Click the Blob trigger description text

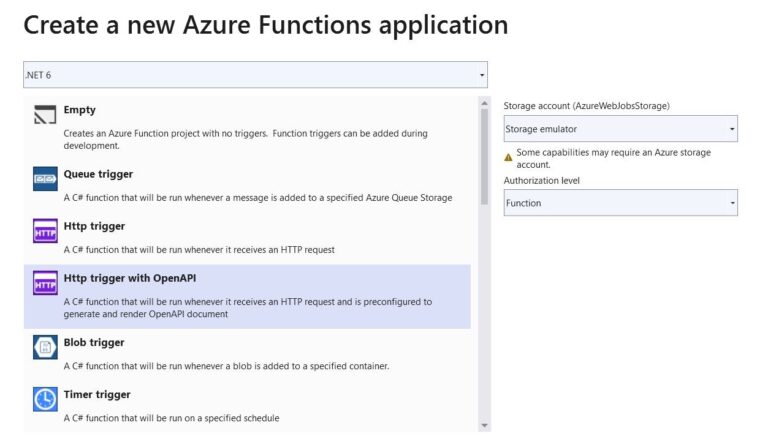click(226, 366)
